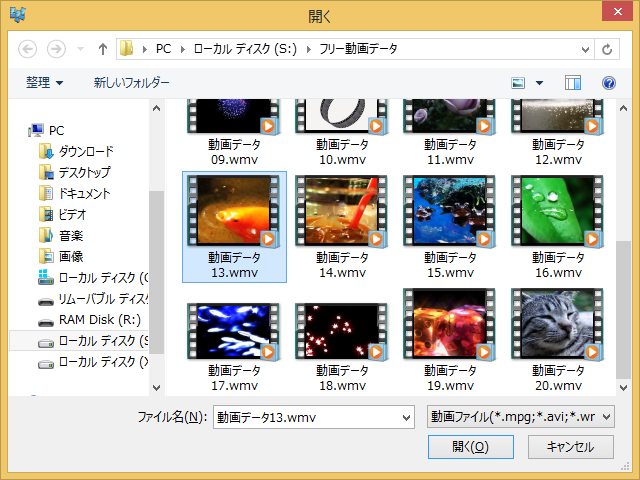Select the 動画データ17.wmv blue fish thumbnail
640x480 pixels.
coord(233,331)
